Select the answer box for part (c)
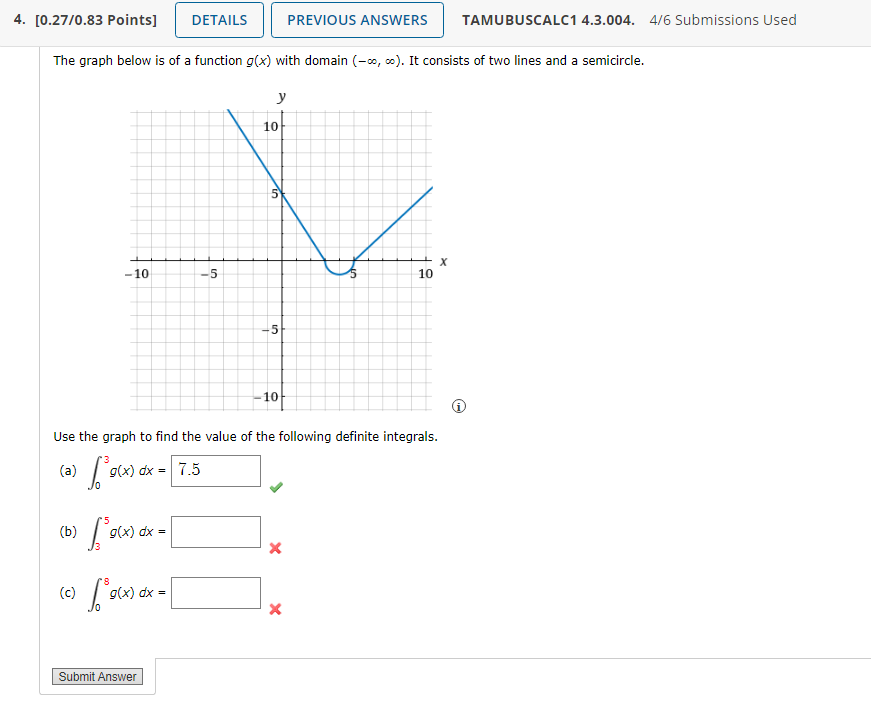Screen dimensions: 871x703 [216, 593]
